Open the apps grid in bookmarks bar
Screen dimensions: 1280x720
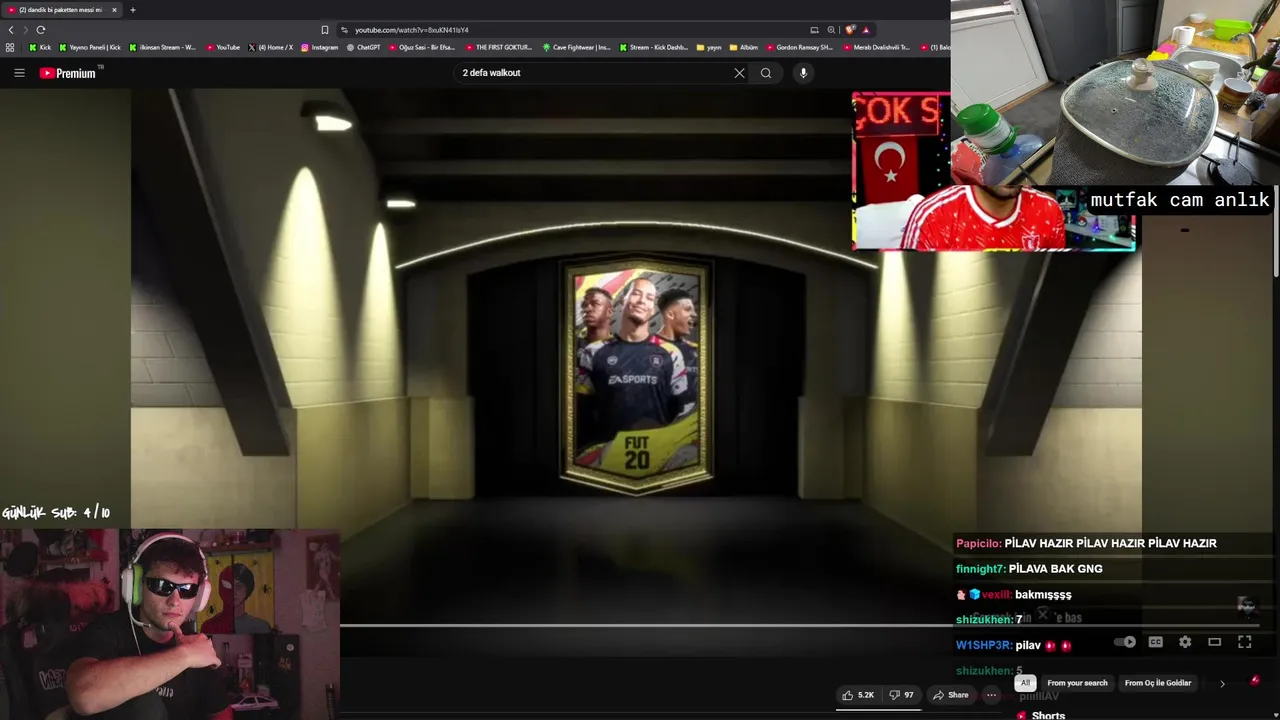[x=10, y=47]
